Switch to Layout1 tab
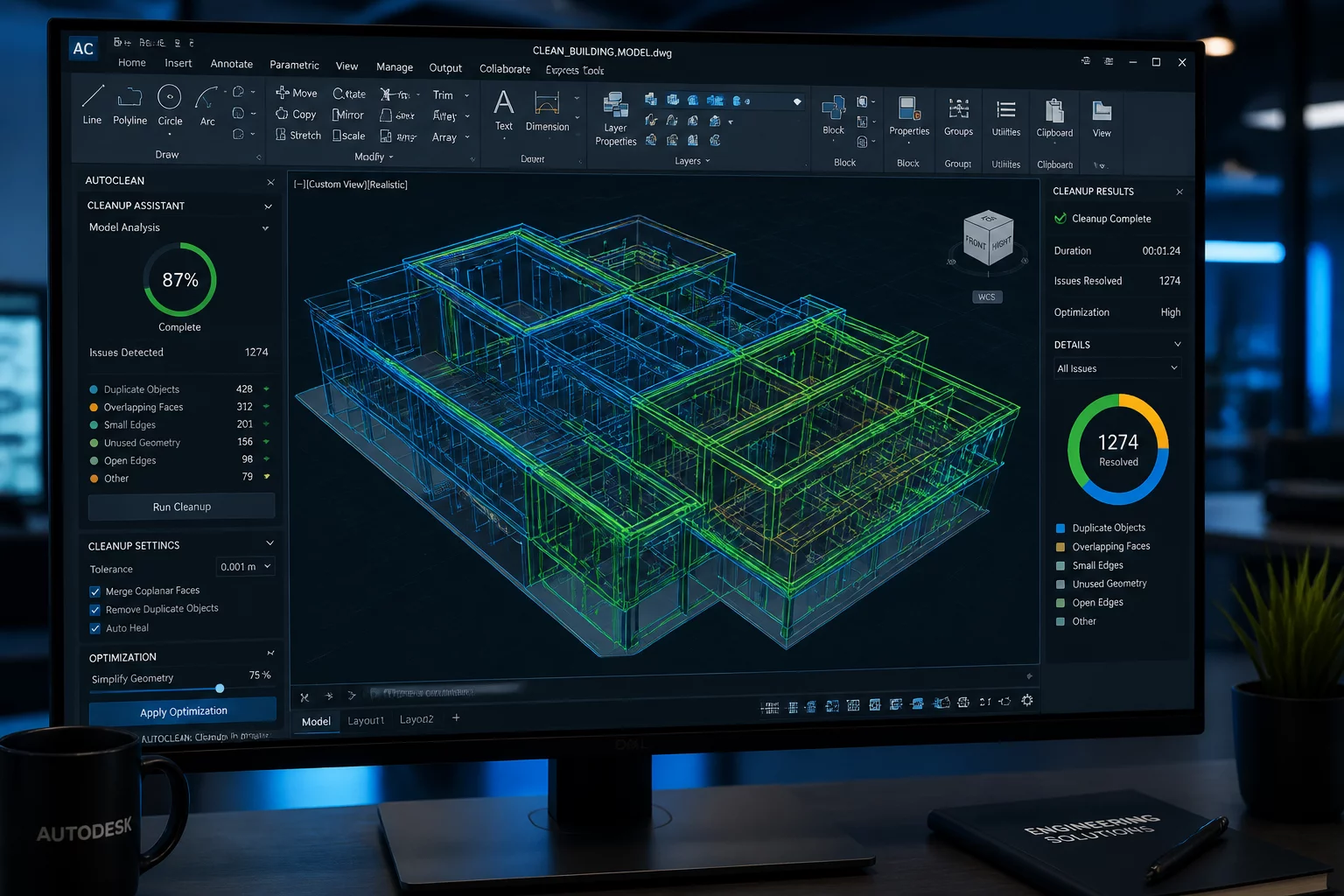The image size is (1344, 896). click(366, 720)
